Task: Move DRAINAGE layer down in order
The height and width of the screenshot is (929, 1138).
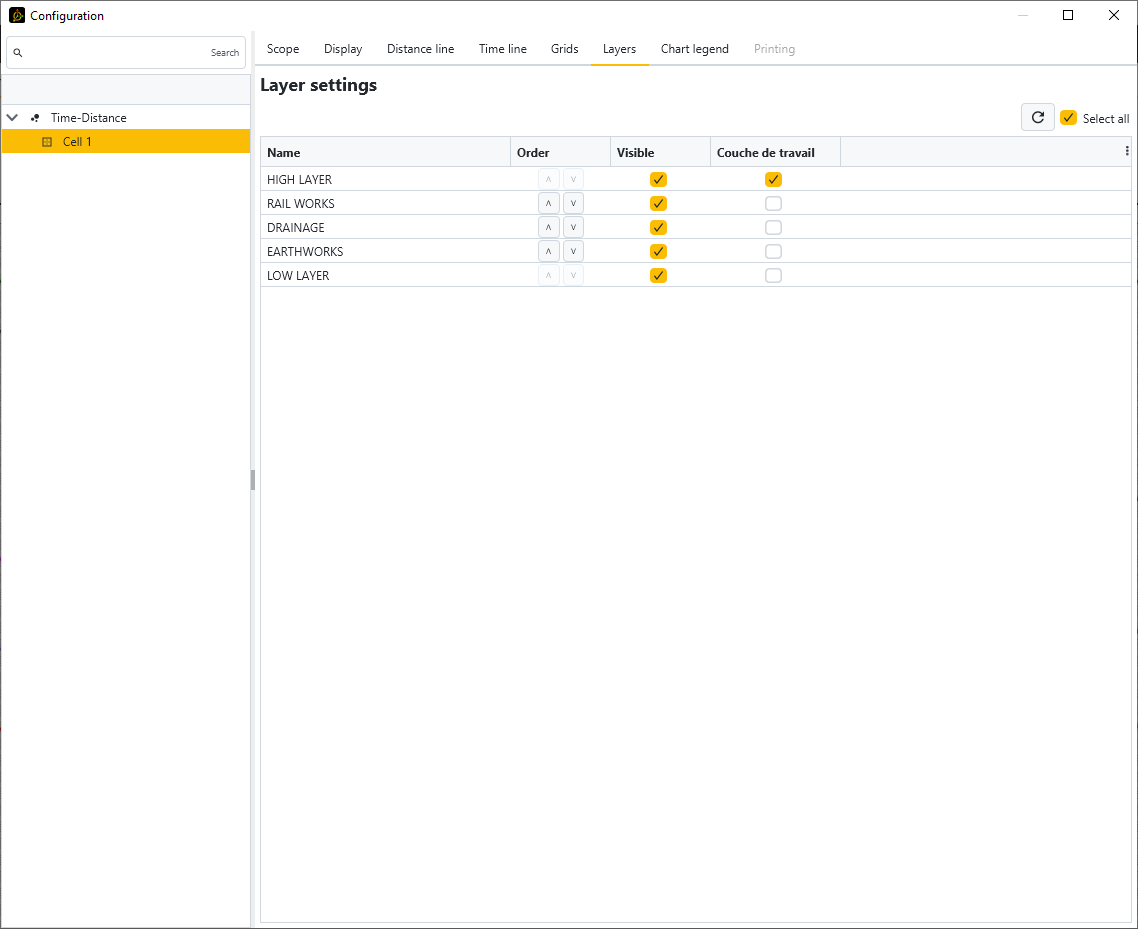Action: [573, 228]
